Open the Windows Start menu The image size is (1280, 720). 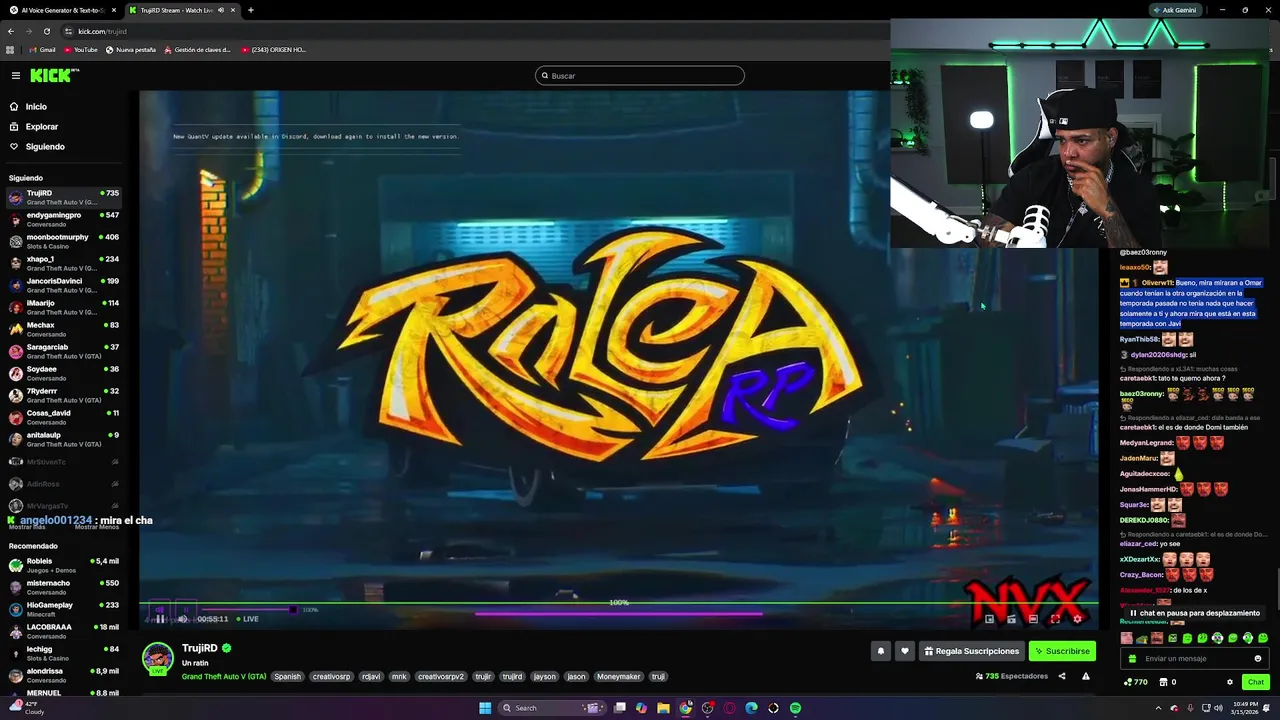[485, 708]
